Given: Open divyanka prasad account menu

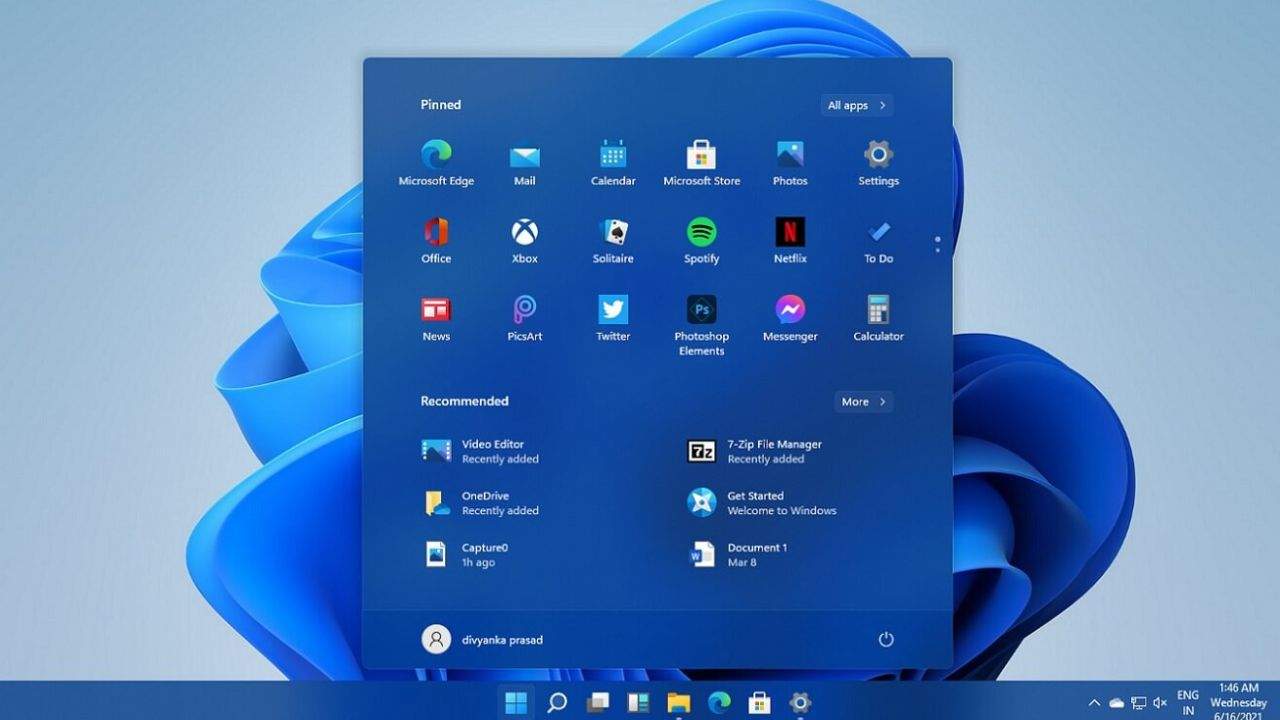Looking at the screenshot, I should 483,639.
